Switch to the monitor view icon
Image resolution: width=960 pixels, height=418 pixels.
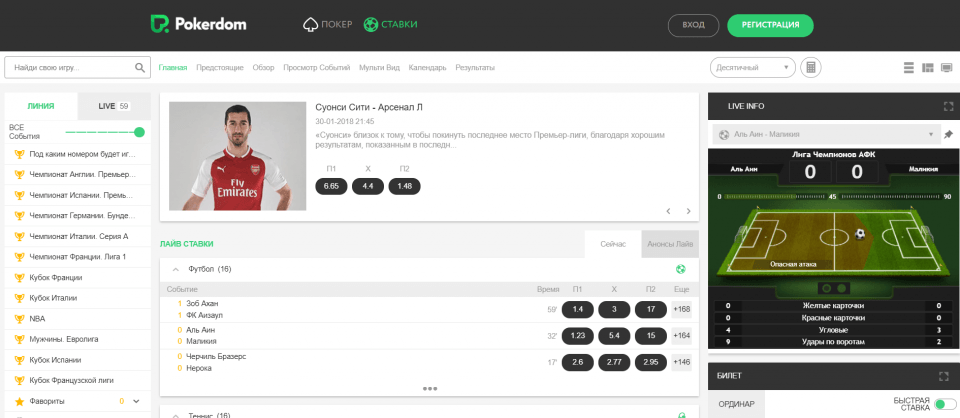(x=946, y=68)
